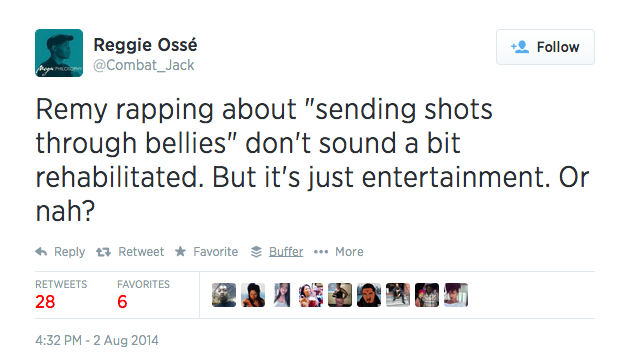Viewport: 630px width, 363px height.
Task: Click the Reply arrow icon
Action: click(41, 252)
